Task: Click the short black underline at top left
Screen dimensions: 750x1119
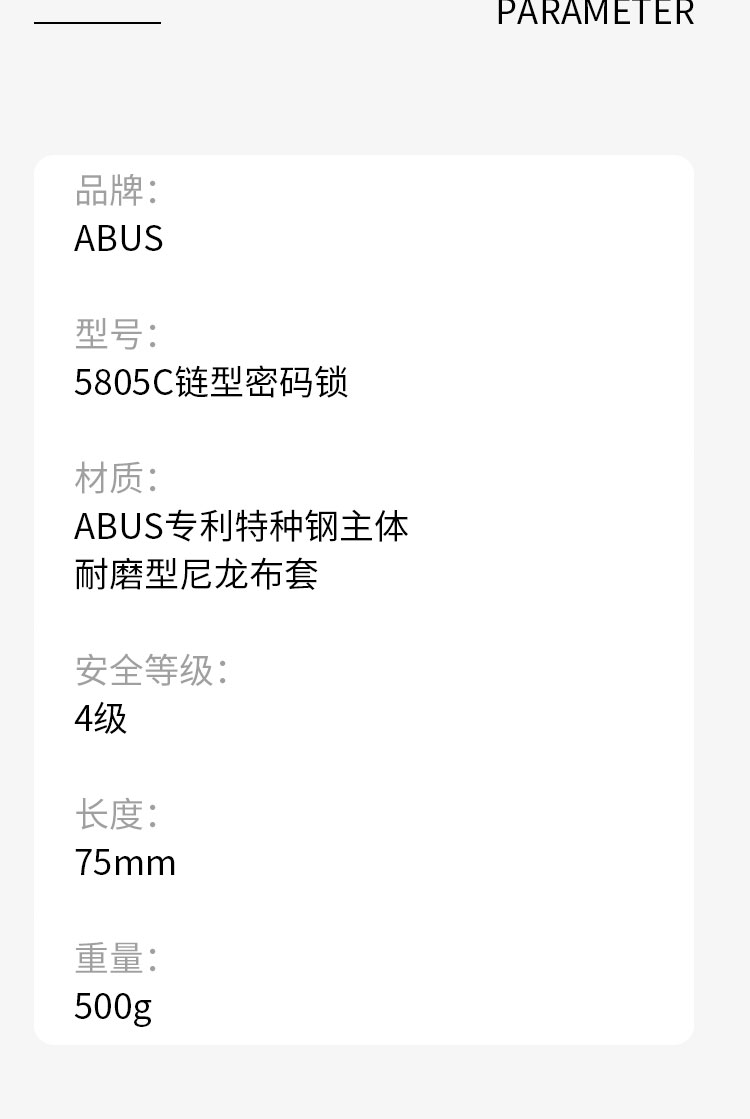Action: (x=97, y=22)
